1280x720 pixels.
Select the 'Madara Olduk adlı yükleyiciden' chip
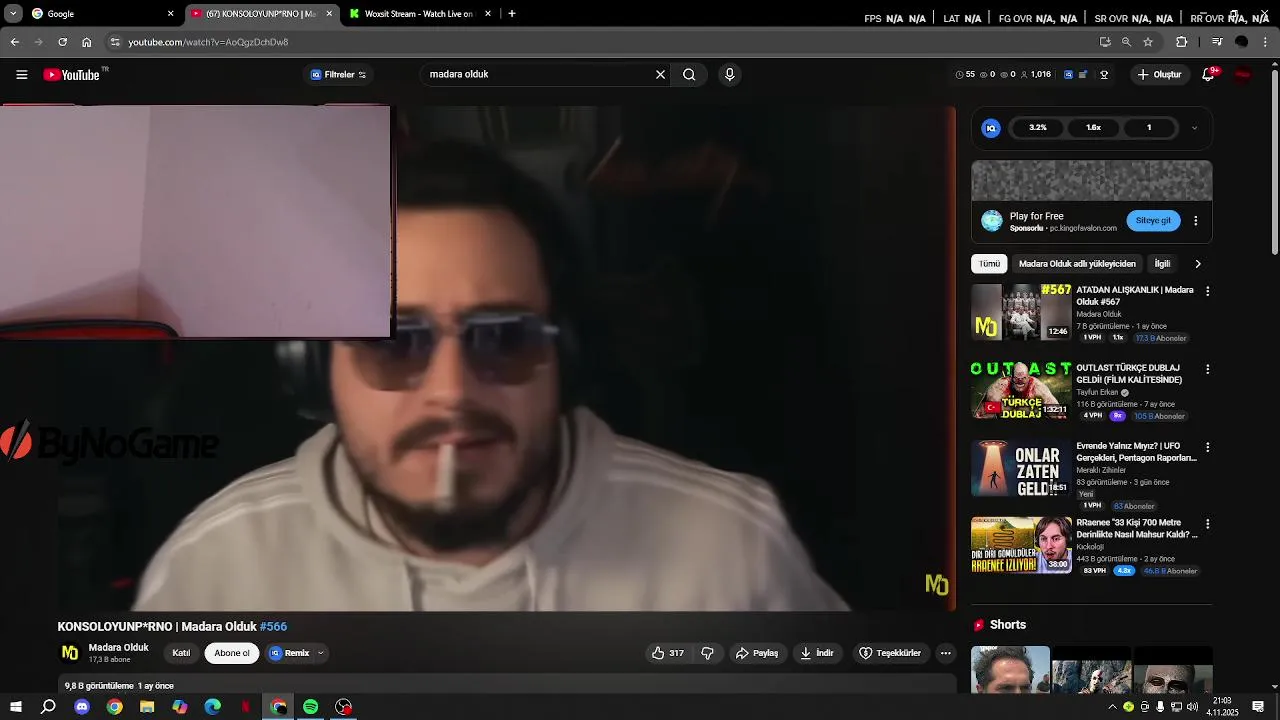pos(1077,264)
